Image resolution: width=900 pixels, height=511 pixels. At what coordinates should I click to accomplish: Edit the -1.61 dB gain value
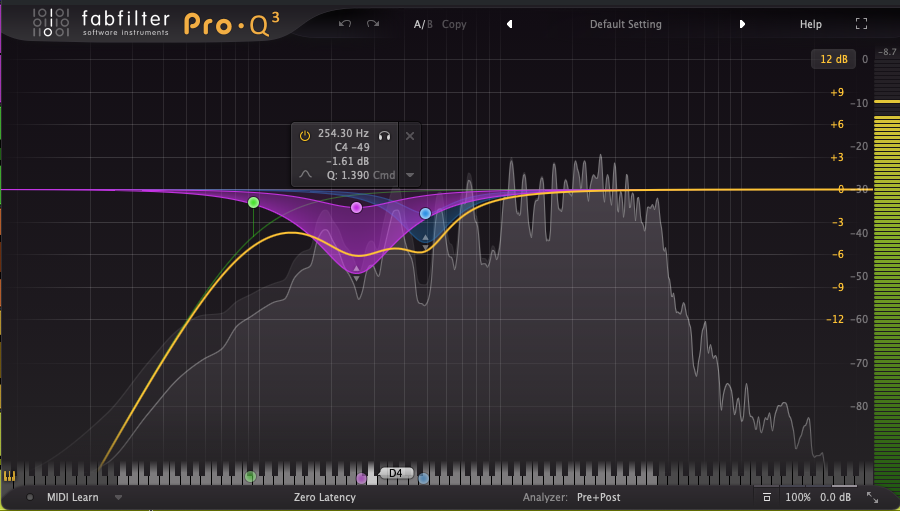[347, 161]
